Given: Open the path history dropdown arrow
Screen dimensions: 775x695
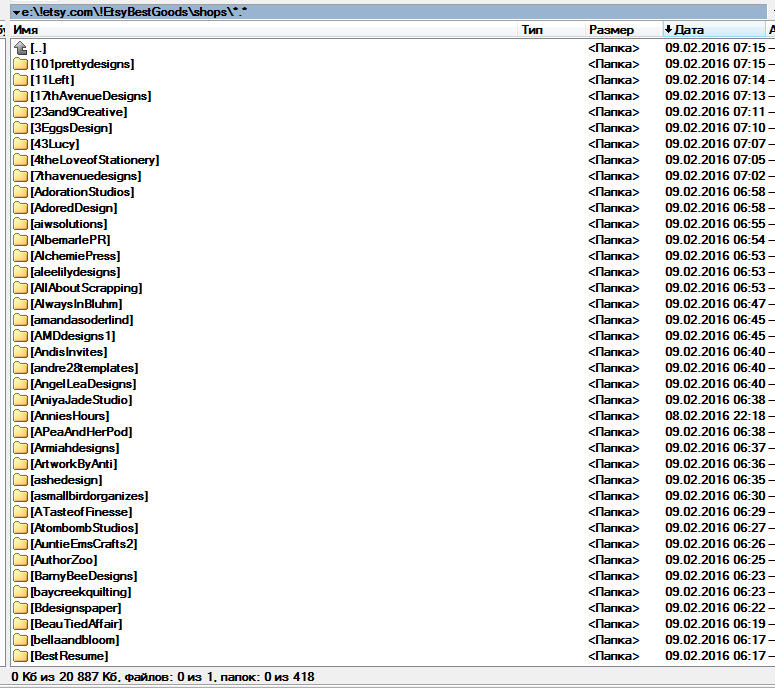Looking at the screenshot, I should click(x=16, y=12).
